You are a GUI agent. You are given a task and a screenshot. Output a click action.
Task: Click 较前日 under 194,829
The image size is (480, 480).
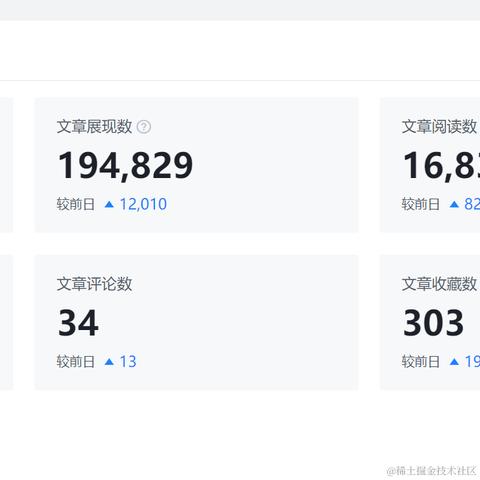point(76,204)
